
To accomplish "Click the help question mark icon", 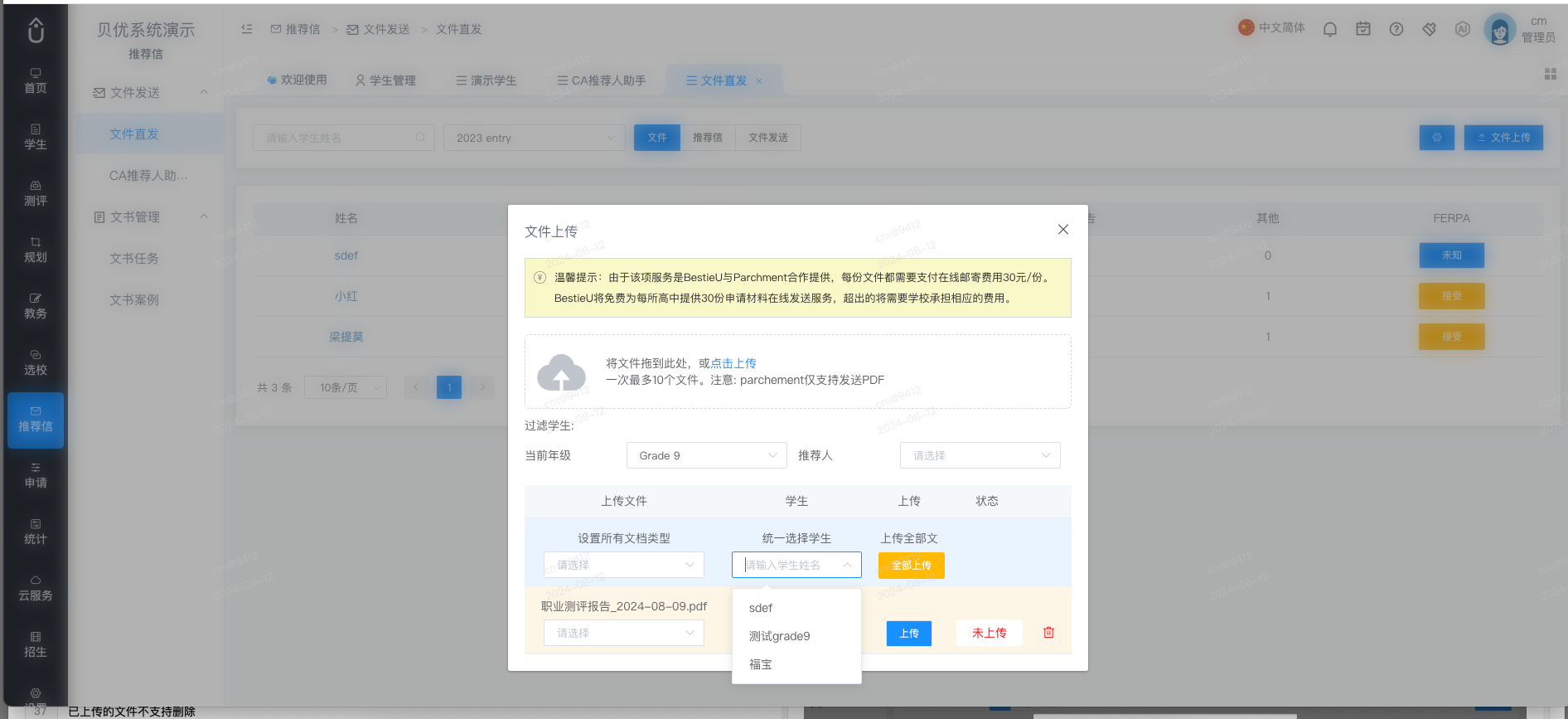I will tap(1396, 29).
